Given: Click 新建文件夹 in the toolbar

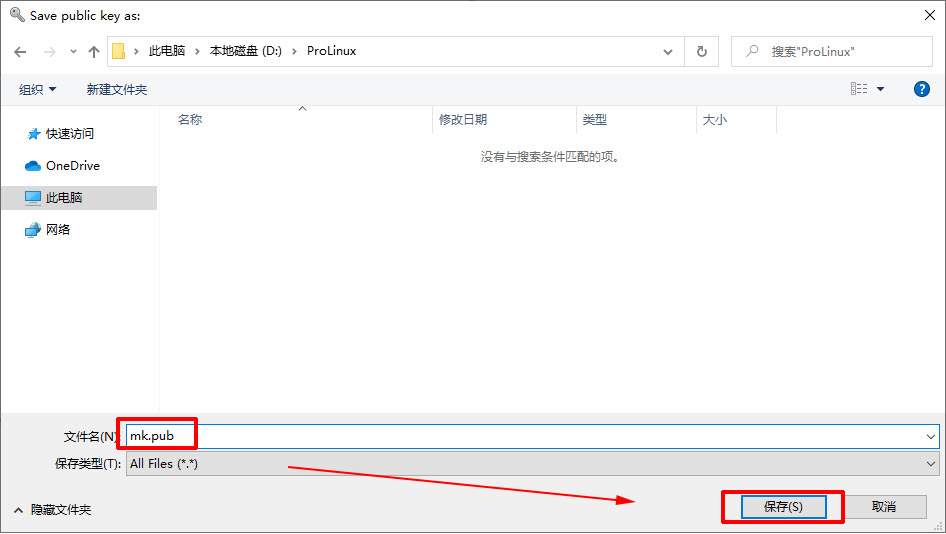Looking at the screenshot, I should pos(117,90).
